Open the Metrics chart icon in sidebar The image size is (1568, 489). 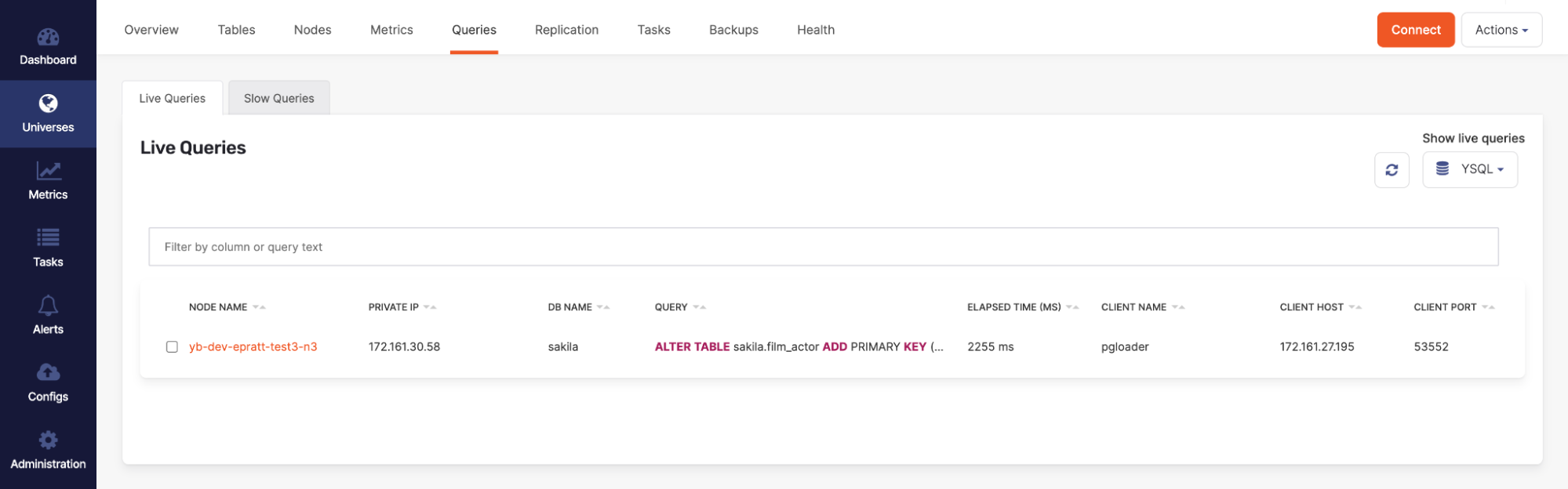tap(48, 171)
